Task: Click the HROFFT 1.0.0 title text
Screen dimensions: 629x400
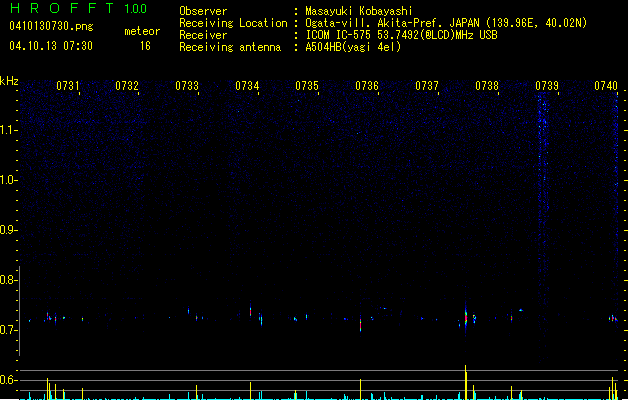Action: coord(78,8)
